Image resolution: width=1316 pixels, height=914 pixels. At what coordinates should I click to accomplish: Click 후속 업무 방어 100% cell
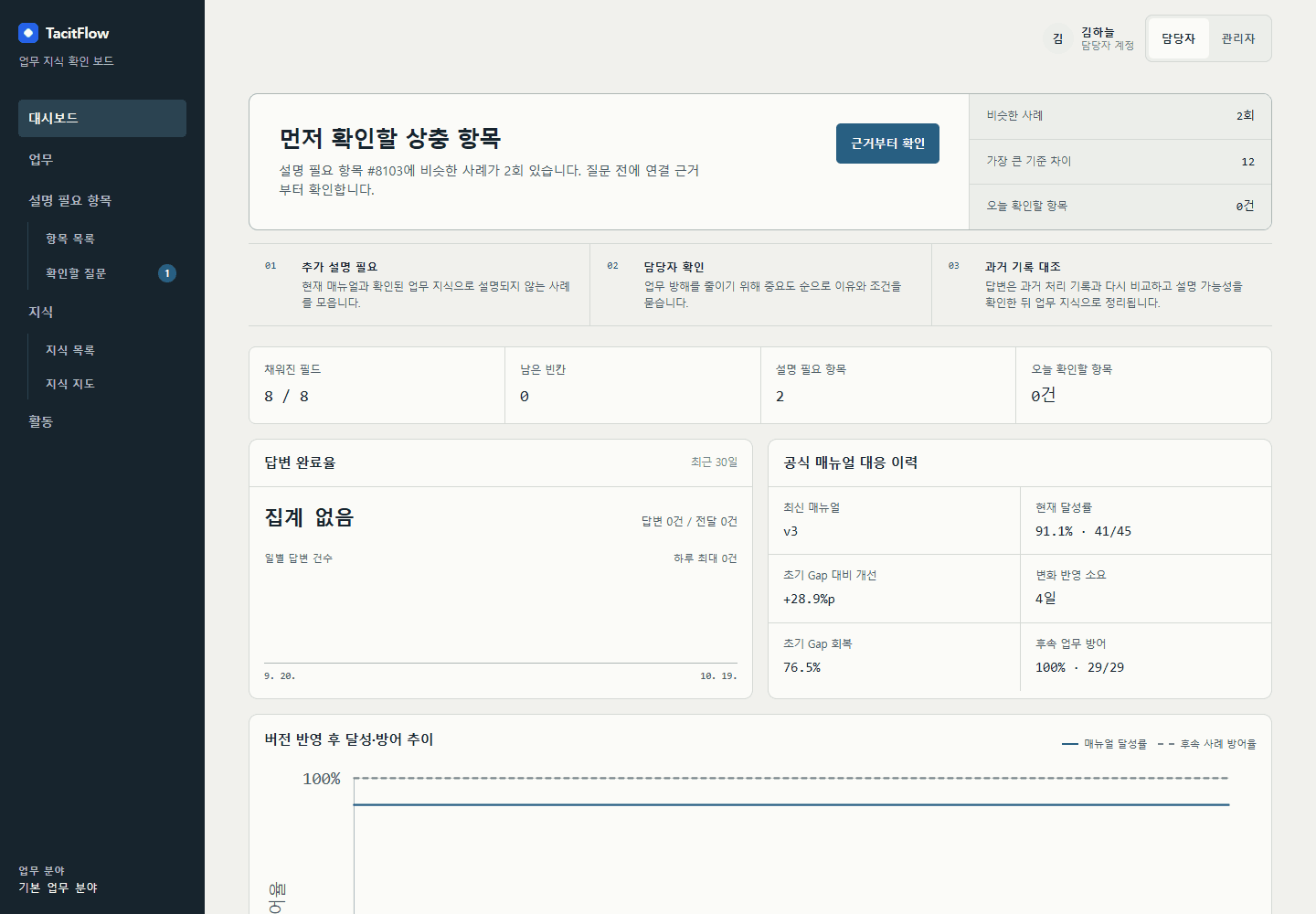1146,656
